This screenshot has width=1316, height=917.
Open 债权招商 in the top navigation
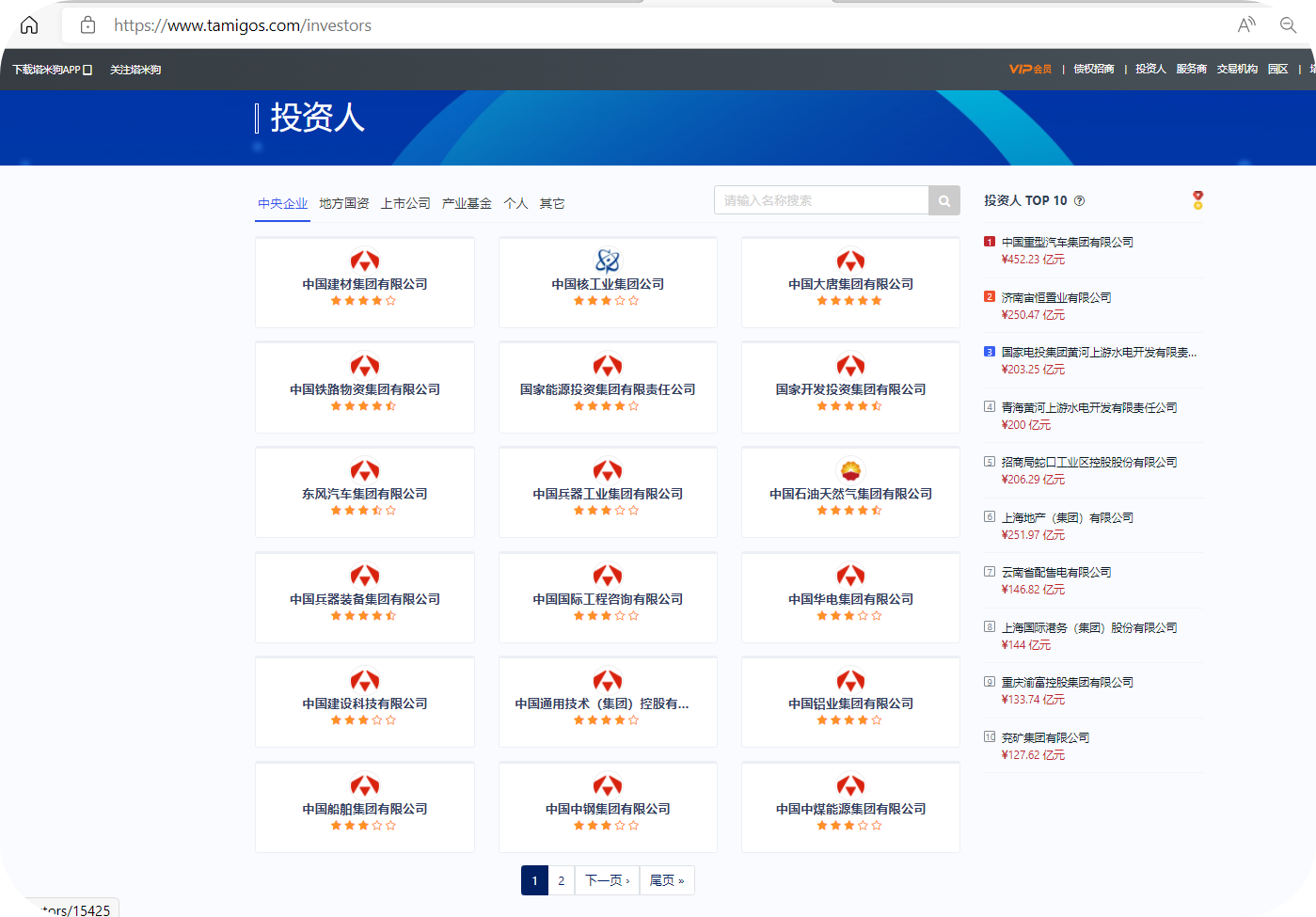tap(1093, 68)
